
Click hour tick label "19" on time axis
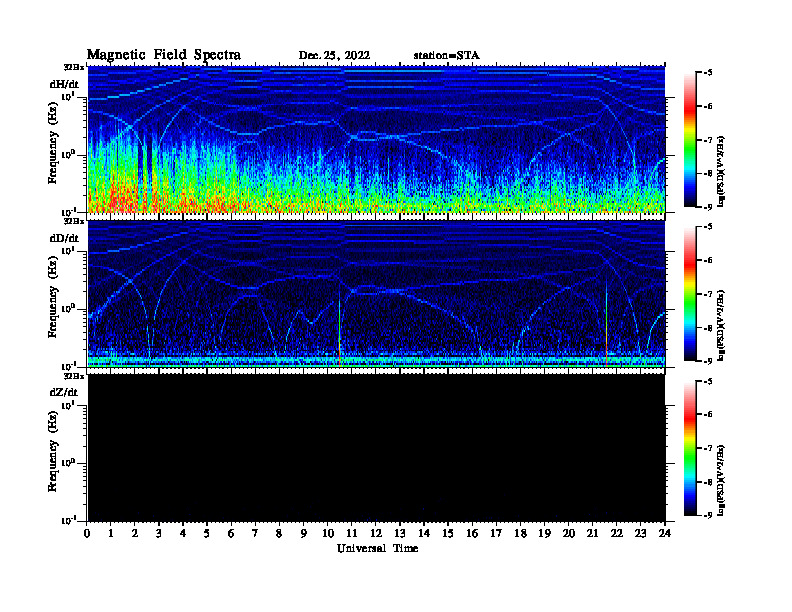point(544,534)
